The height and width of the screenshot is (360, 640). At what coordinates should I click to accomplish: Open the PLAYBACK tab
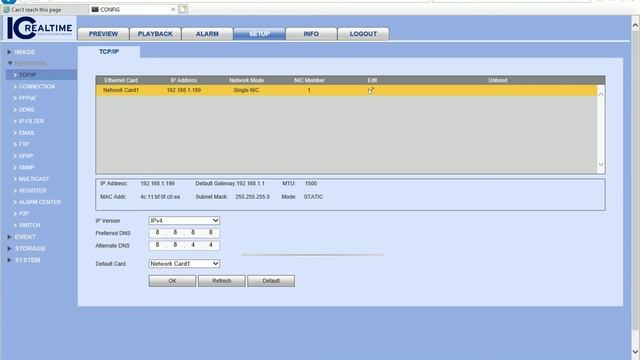(155, 34)
